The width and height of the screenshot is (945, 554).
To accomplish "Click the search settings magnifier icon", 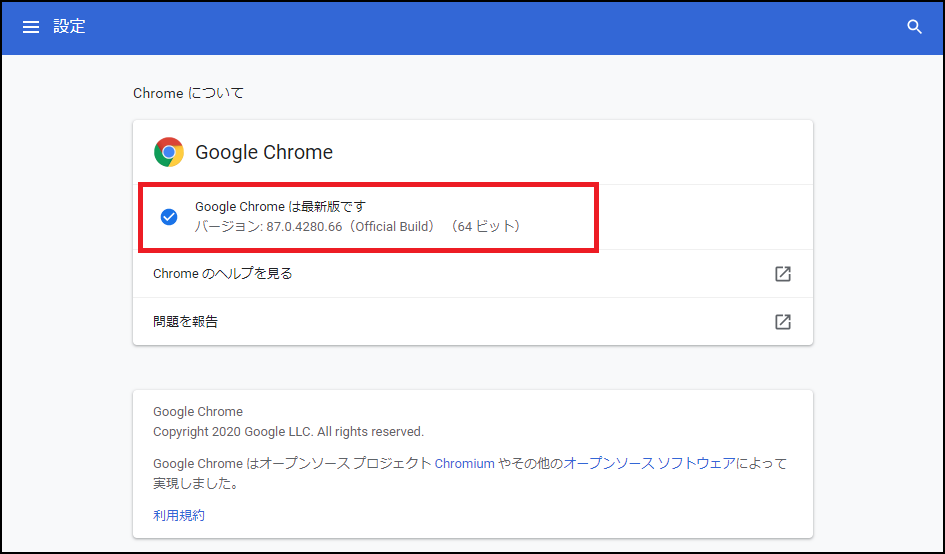I will [x=914, y=27].
